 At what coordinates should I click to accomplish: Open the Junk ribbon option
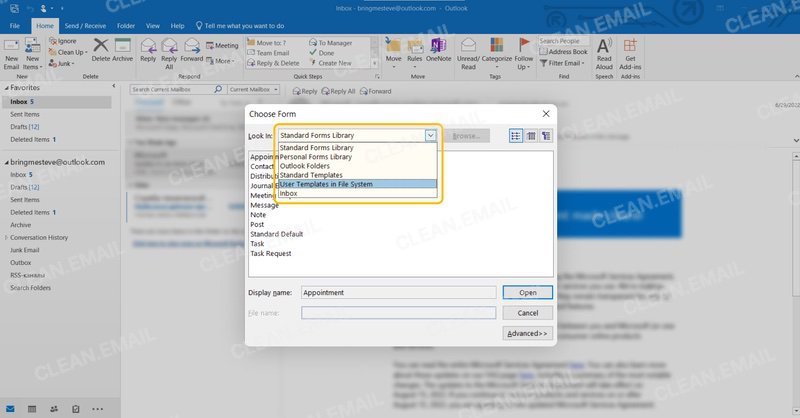pyautogui.click(x=62, y=63)
